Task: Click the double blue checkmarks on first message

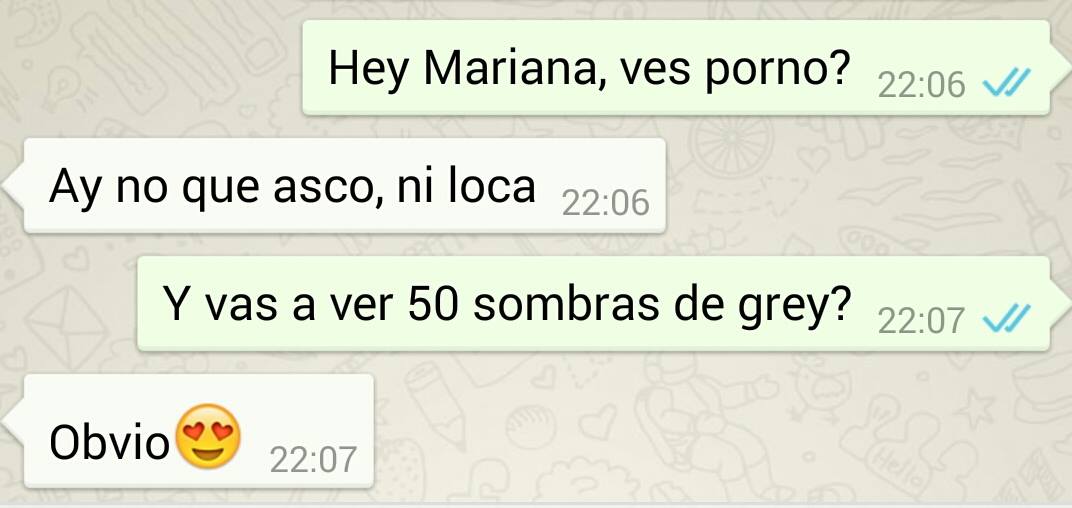Action: (x=1005, y=84)
